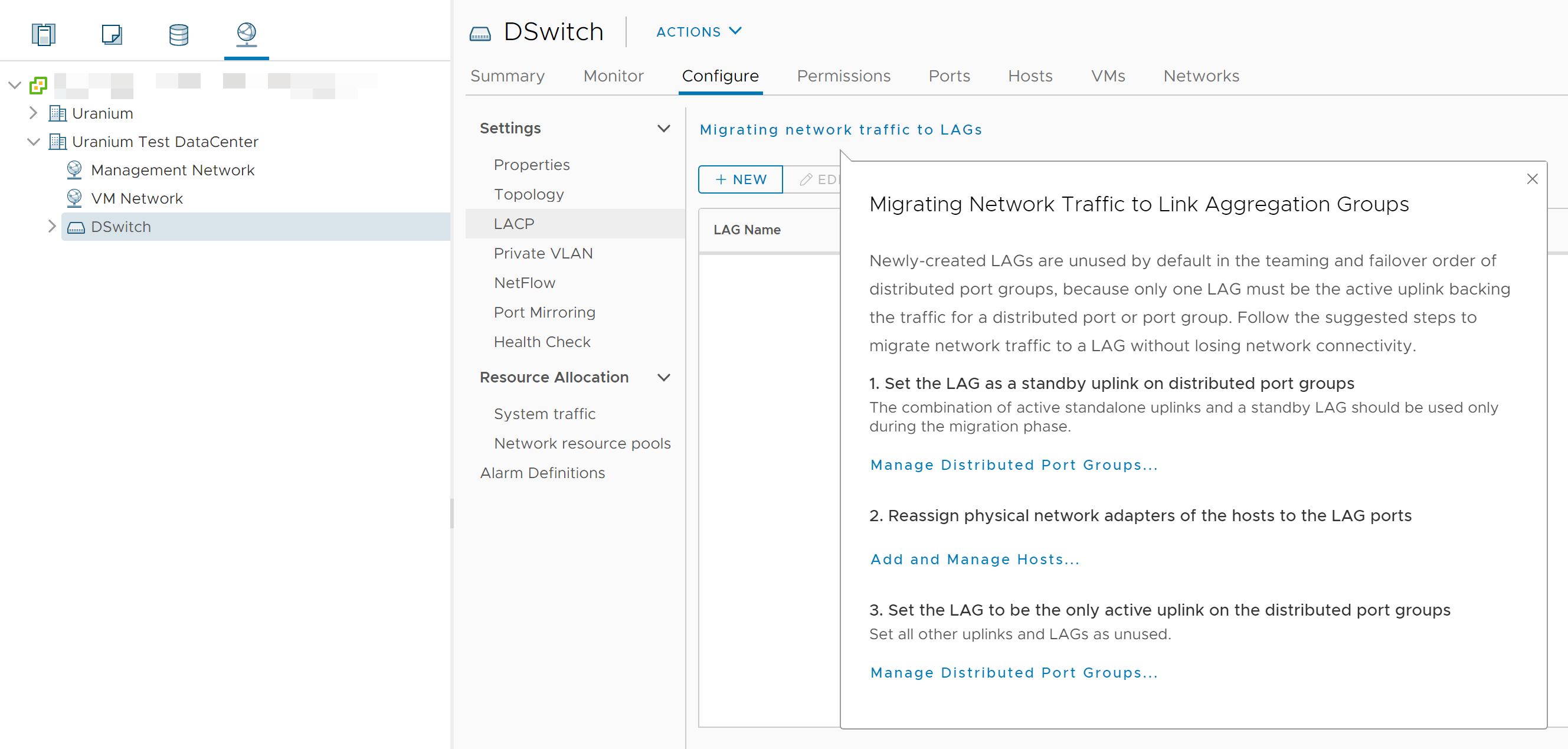The width and height of the screenshot is (1568, 749).
Task: Collapse the Resource Allocation section
Action: point(663,378)
